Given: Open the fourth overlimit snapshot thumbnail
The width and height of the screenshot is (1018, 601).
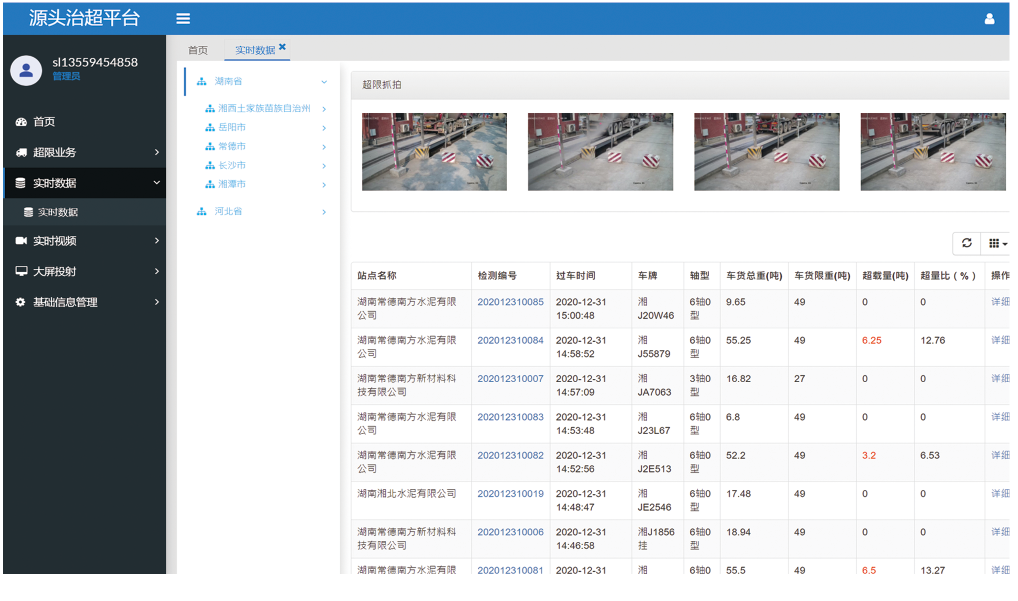Looking at the screenshot, I should [933, 152].
